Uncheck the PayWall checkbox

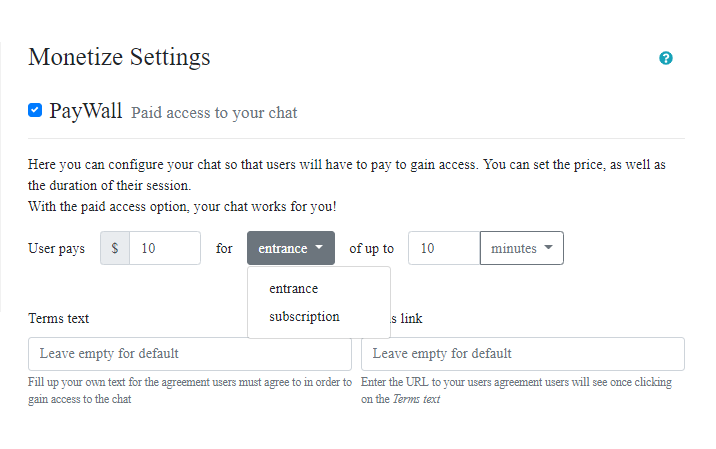[35, 110]
